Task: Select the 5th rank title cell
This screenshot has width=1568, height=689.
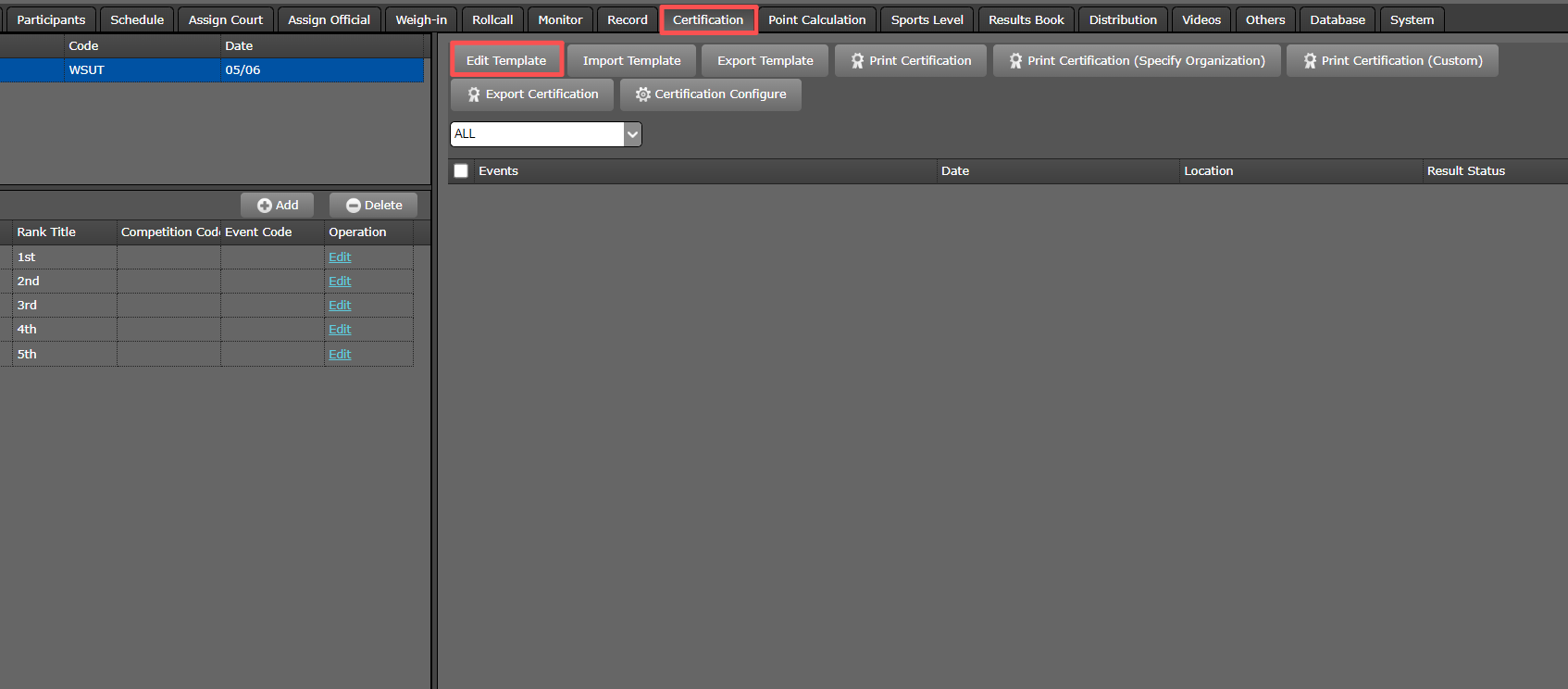Action: click(65, 355)
